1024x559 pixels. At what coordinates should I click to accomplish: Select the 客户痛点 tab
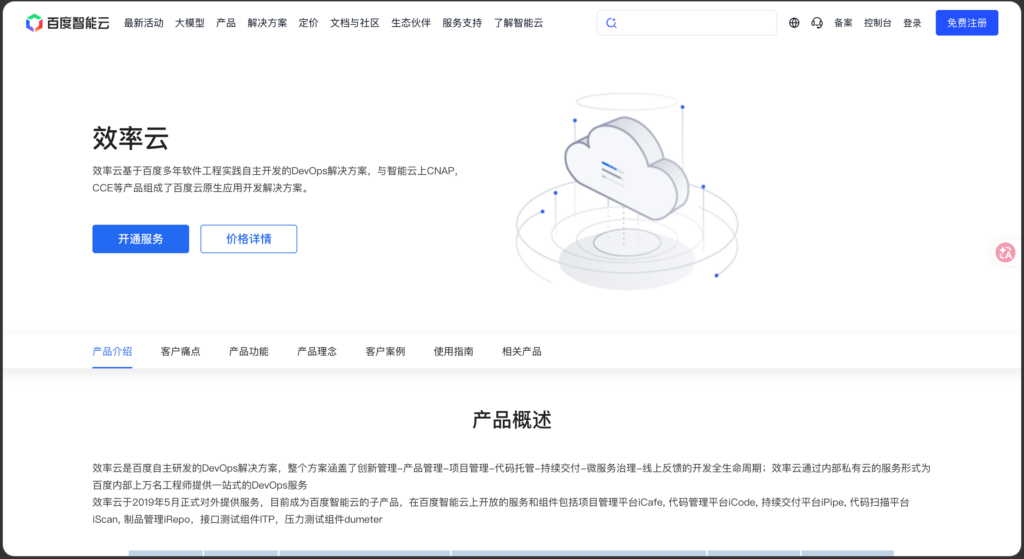180,351
